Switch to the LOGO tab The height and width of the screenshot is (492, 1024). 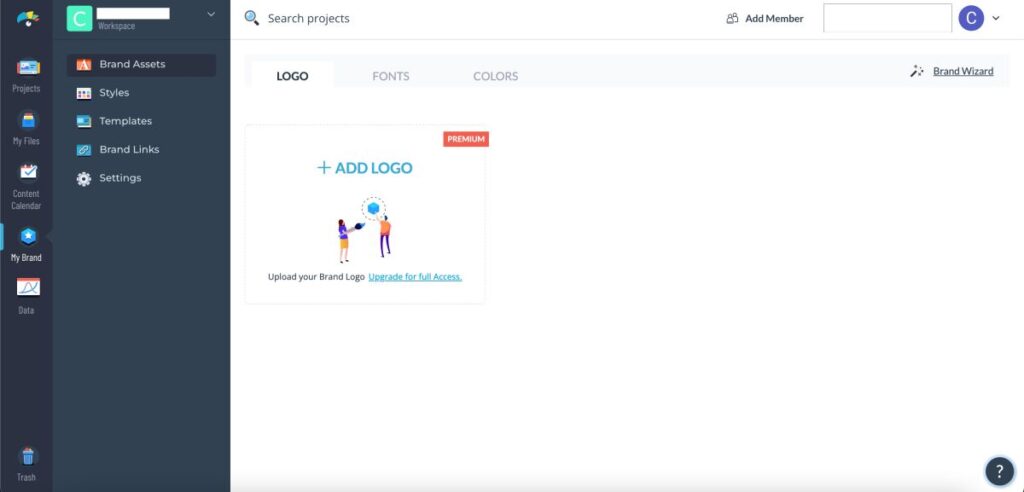click(x=292, y=76)
